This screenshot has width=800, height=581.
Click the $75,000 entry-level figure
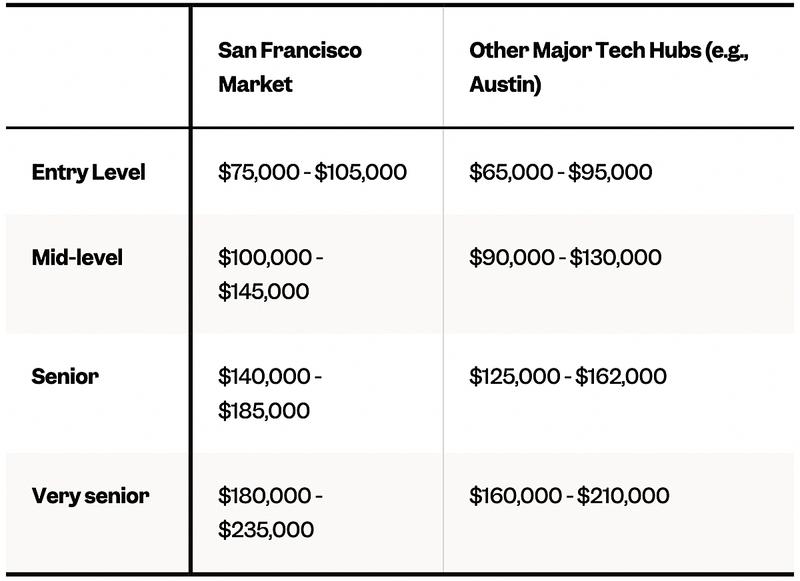pyautogui.click(x=258, y=172)
